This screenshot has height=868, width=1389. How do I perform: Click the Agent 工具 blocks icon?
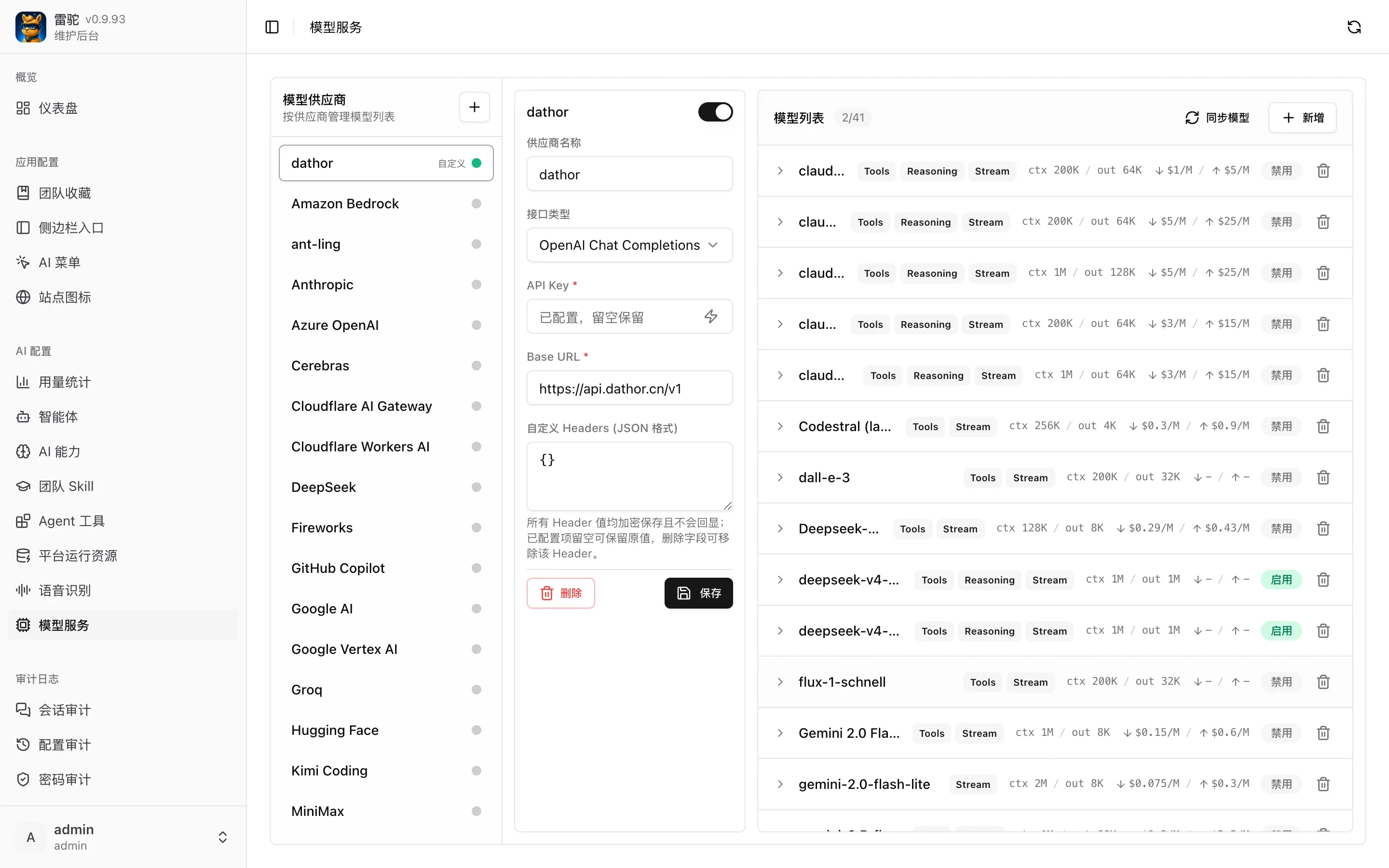[23, 521]
